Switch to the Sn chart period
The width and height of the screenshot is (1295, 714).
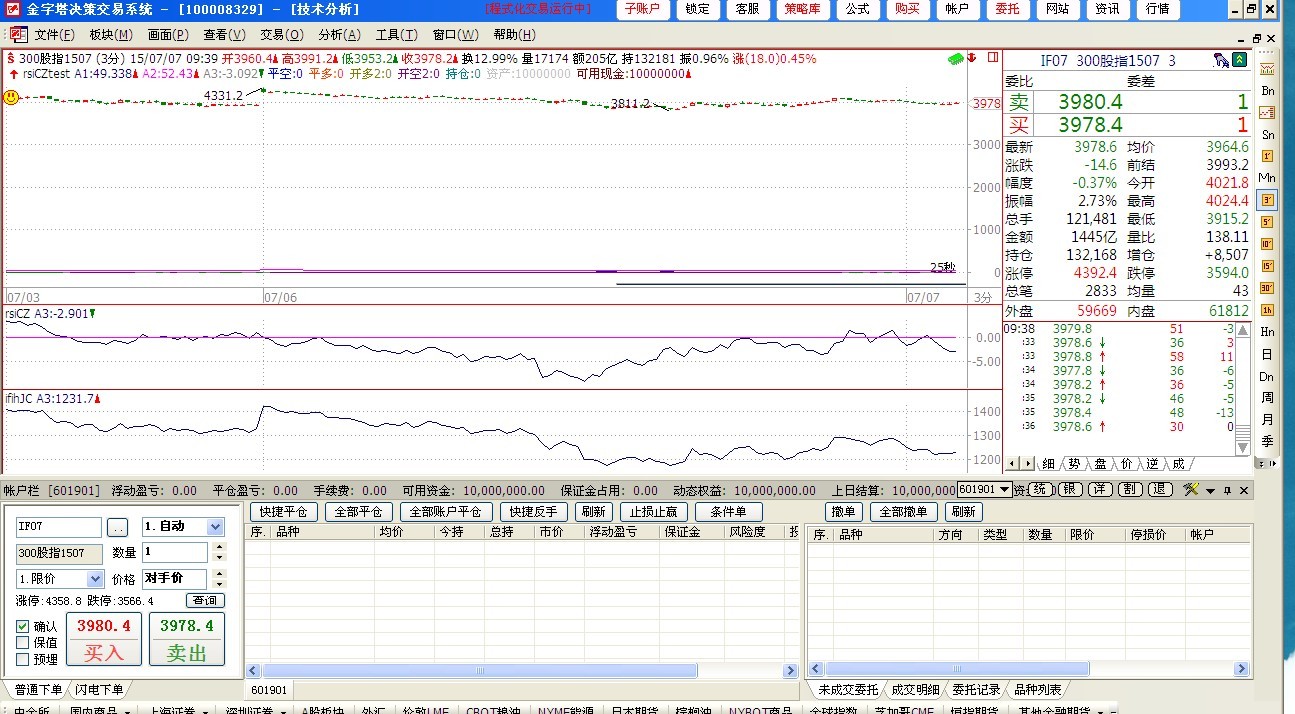1267,135
